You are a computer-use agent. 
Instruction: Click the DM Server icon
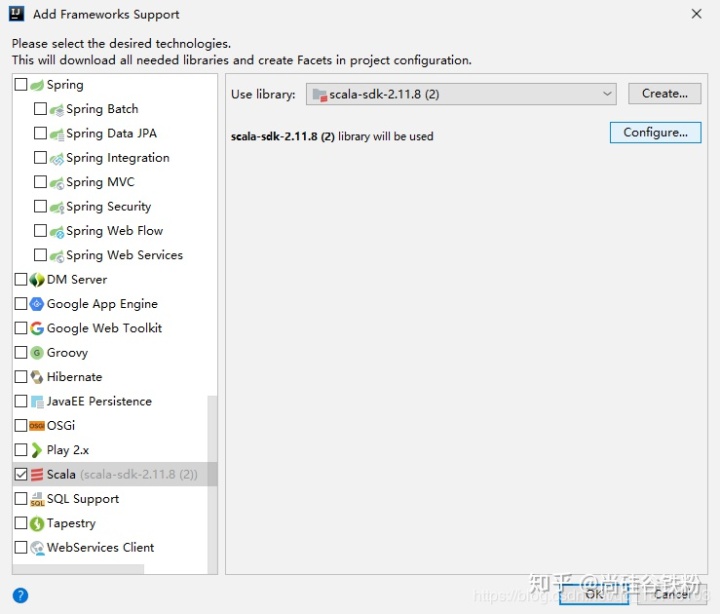37,280
